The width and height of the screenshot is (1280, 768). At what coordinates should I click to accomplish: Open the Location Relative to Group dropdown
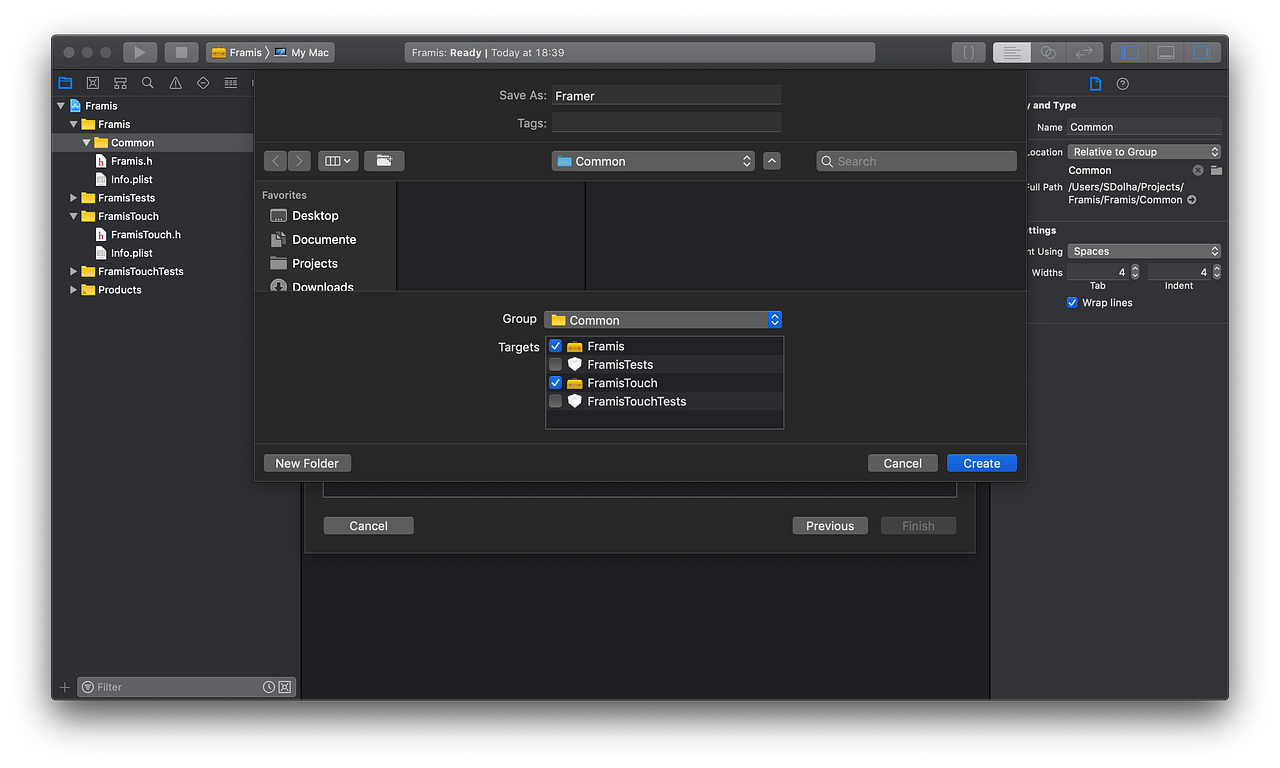click(x=1144, y=151)
